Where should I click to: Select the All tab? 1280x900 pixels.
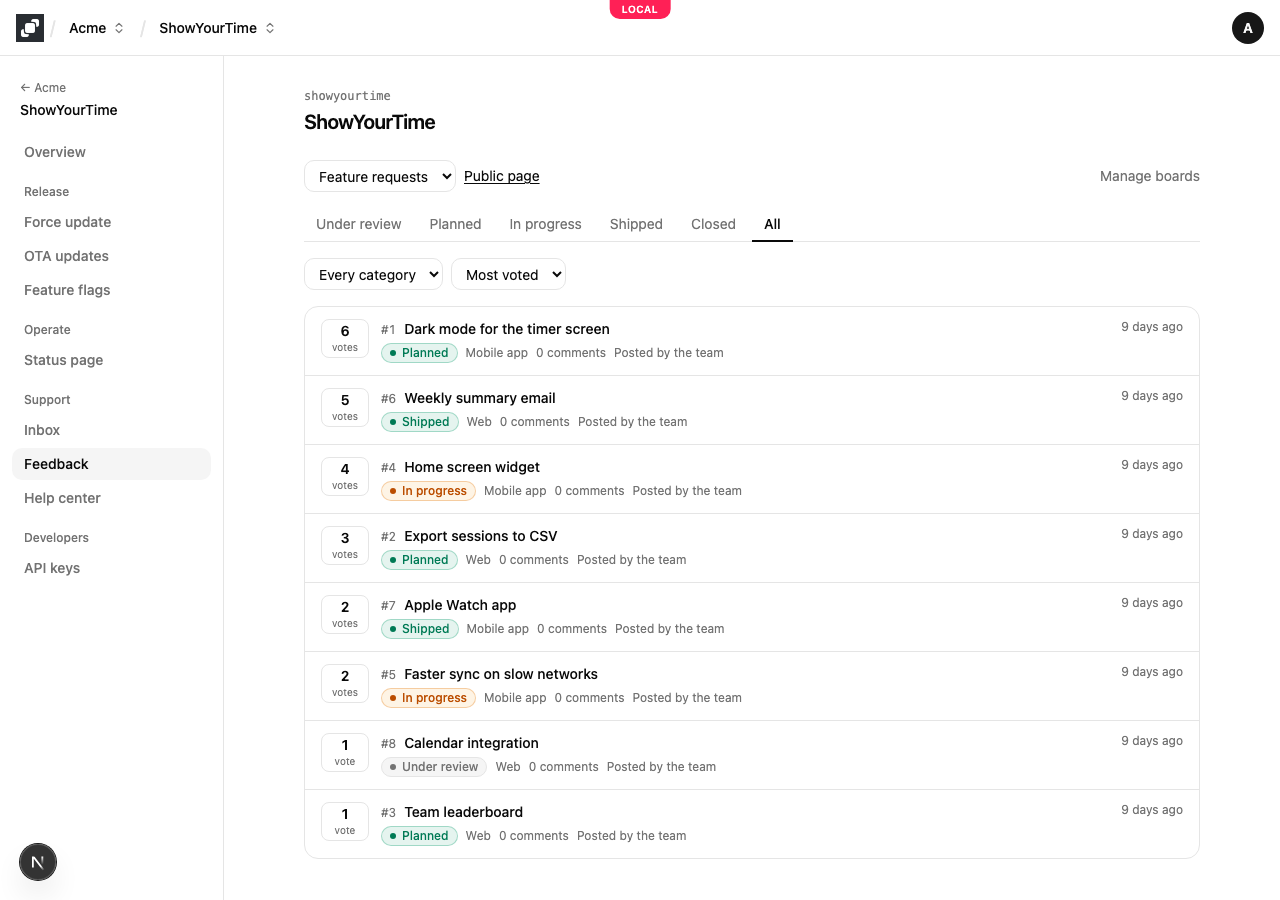[x=772, y=224]
